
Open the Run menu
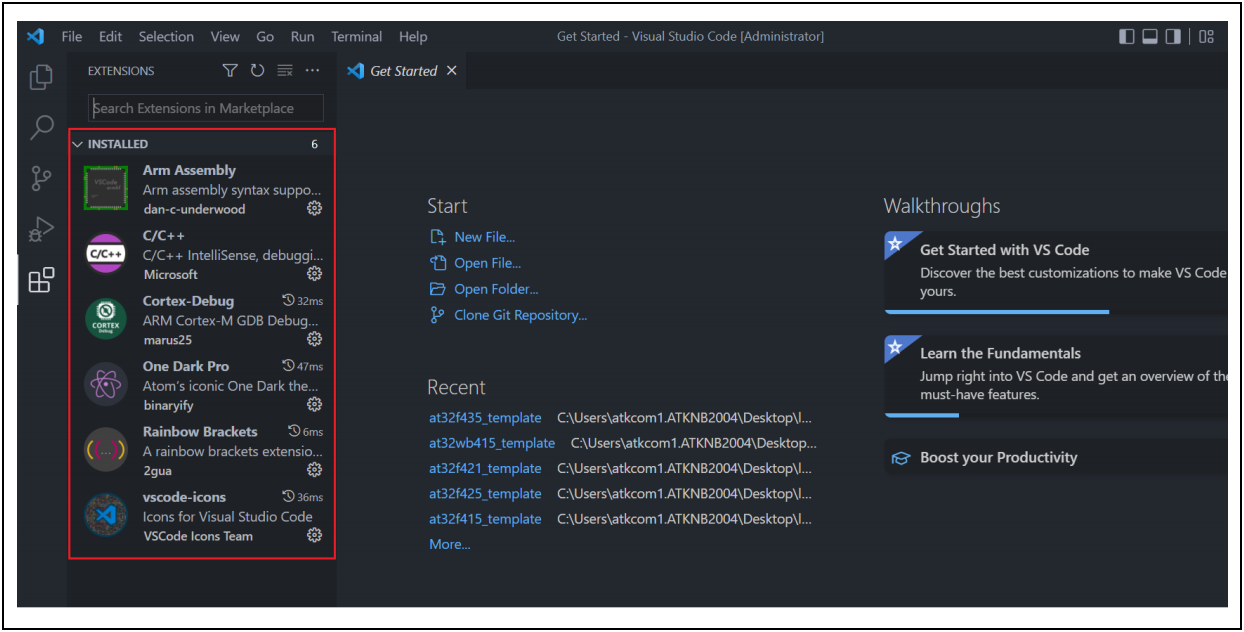[302, 37]
